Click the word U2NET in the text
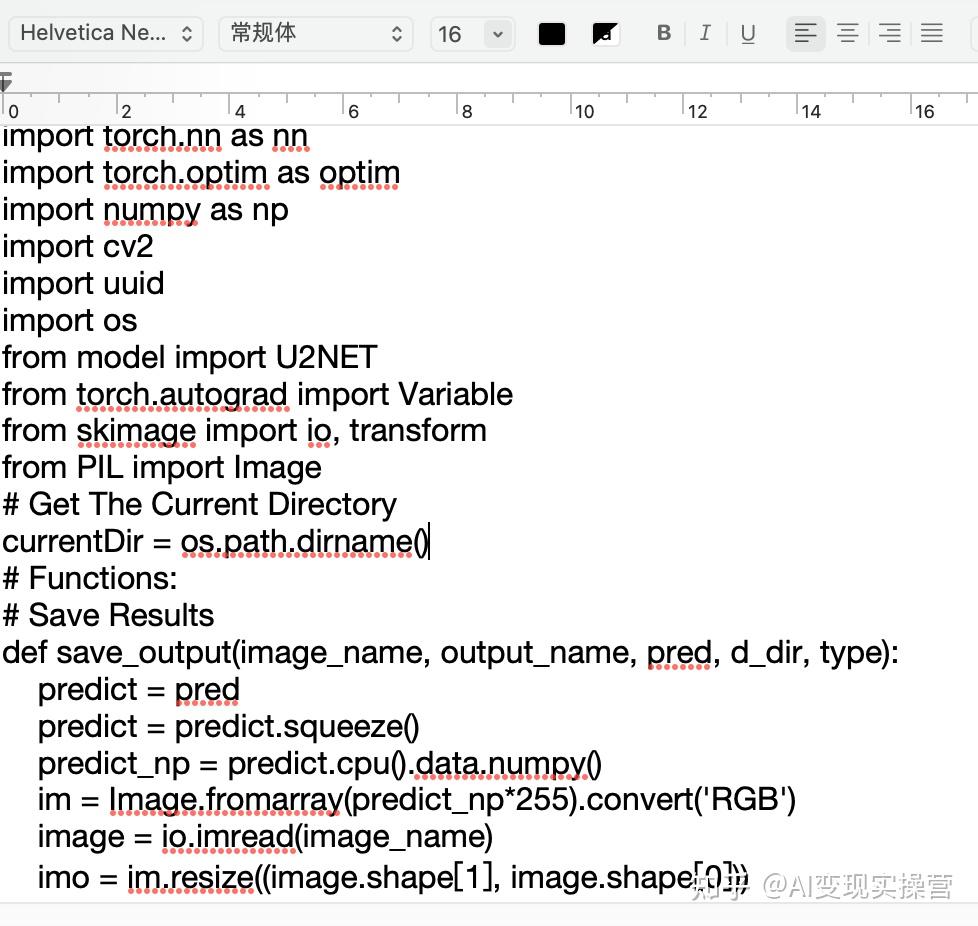Image resolution: width=978 pixels, height=926 pixels. pos(326,357)
